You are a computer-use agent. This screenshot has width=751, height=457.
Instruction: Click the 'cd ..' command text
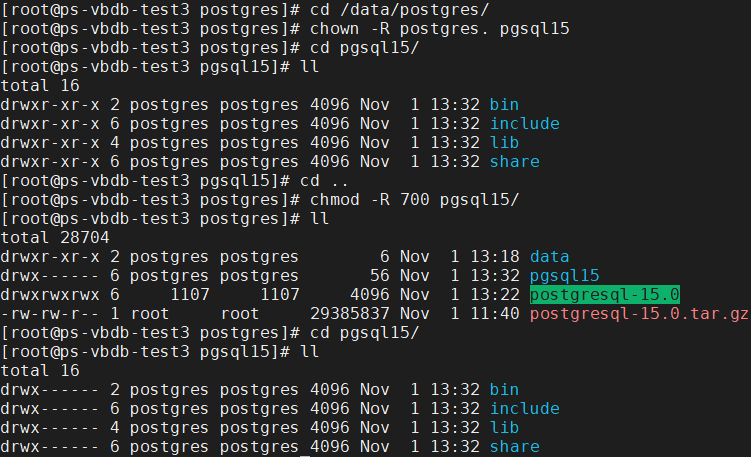coord(324,181)
